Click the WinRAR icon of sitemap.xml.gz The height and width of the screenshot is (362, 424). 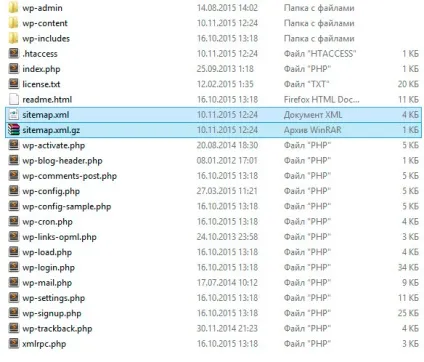[x=13, y=130]
